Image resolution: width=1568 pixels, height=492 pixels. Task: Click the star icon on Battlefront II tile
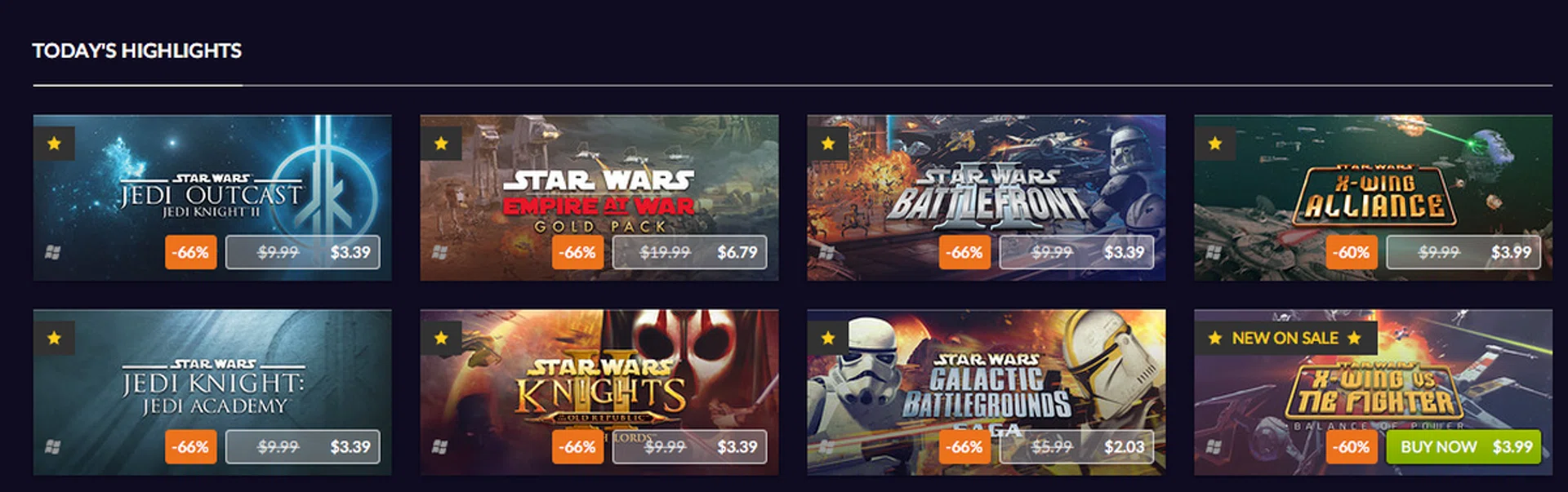coord(828,144)
